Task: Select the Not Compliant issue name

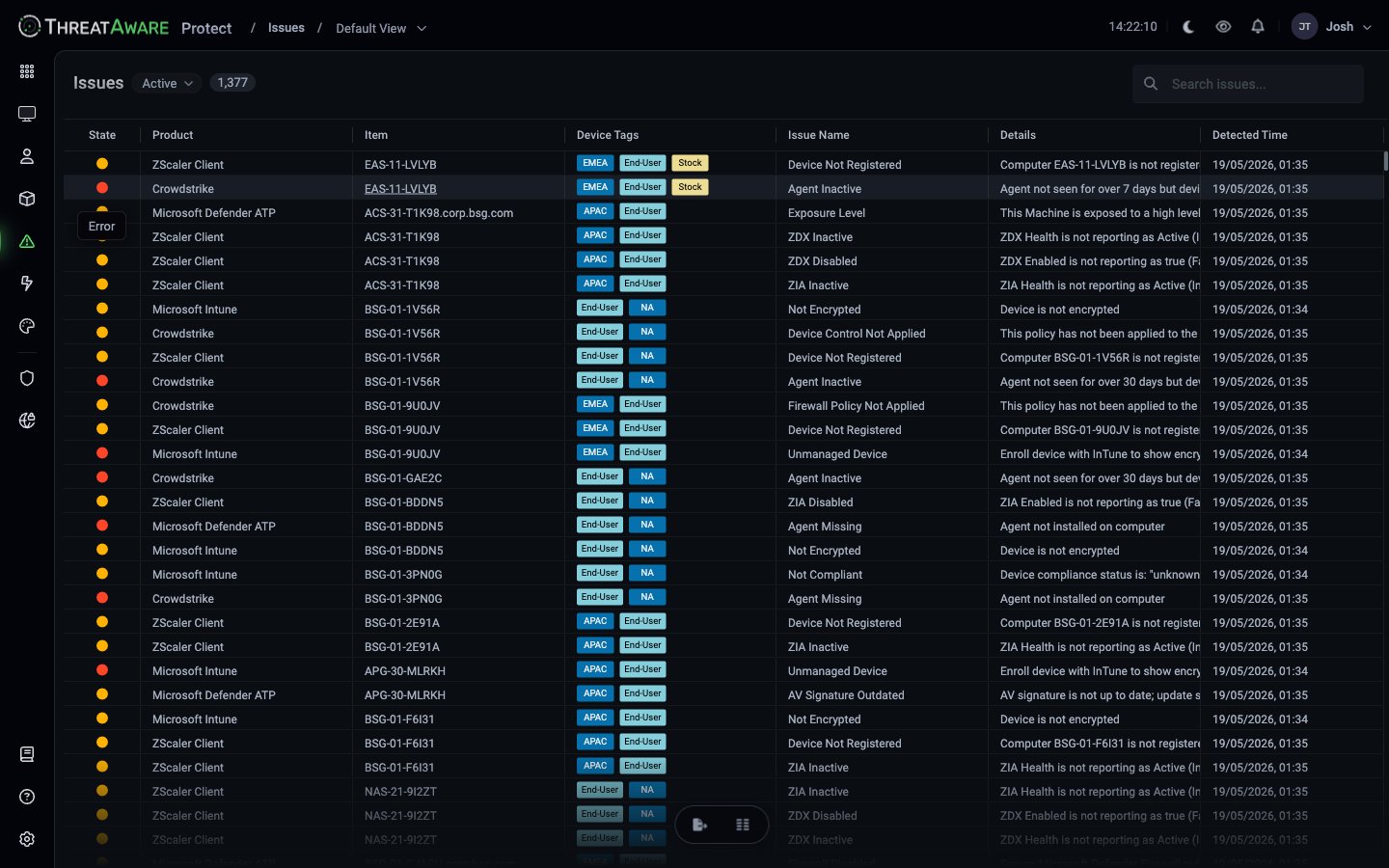Action: point(825,575)
